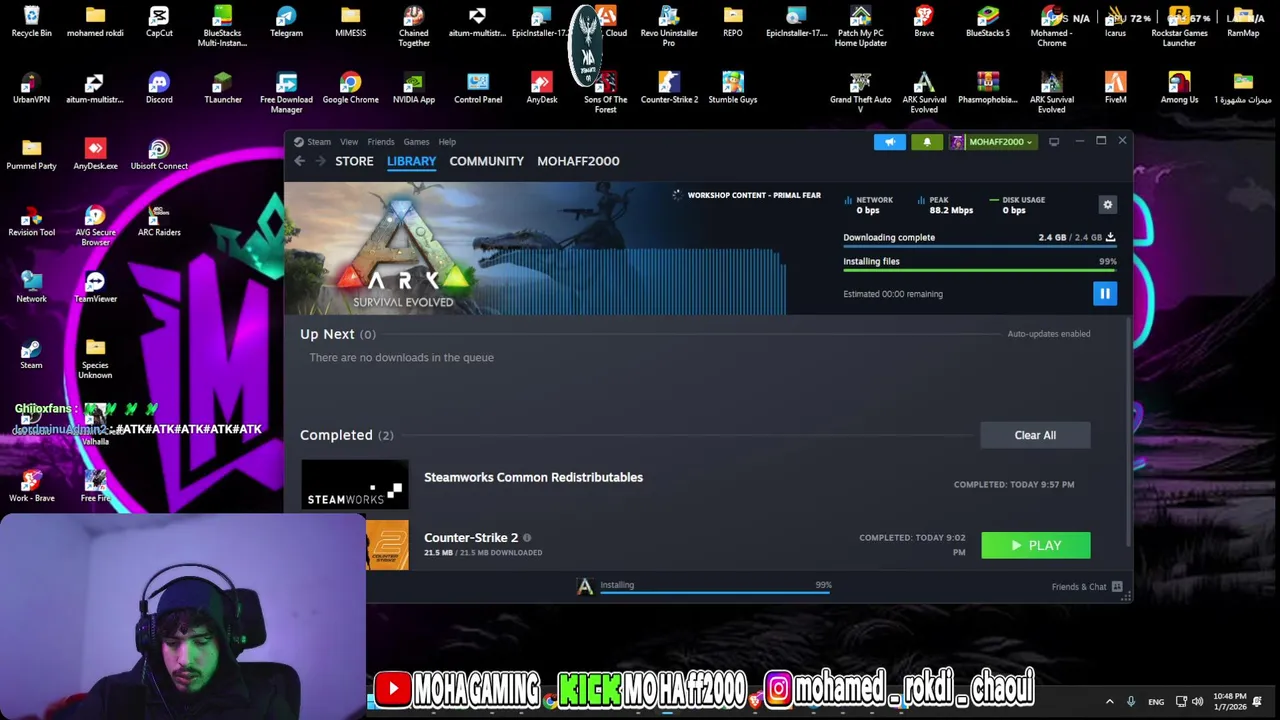1280x720 pixels.
Task: Click Auto-updates enabled text
Action: [1049, 334]
